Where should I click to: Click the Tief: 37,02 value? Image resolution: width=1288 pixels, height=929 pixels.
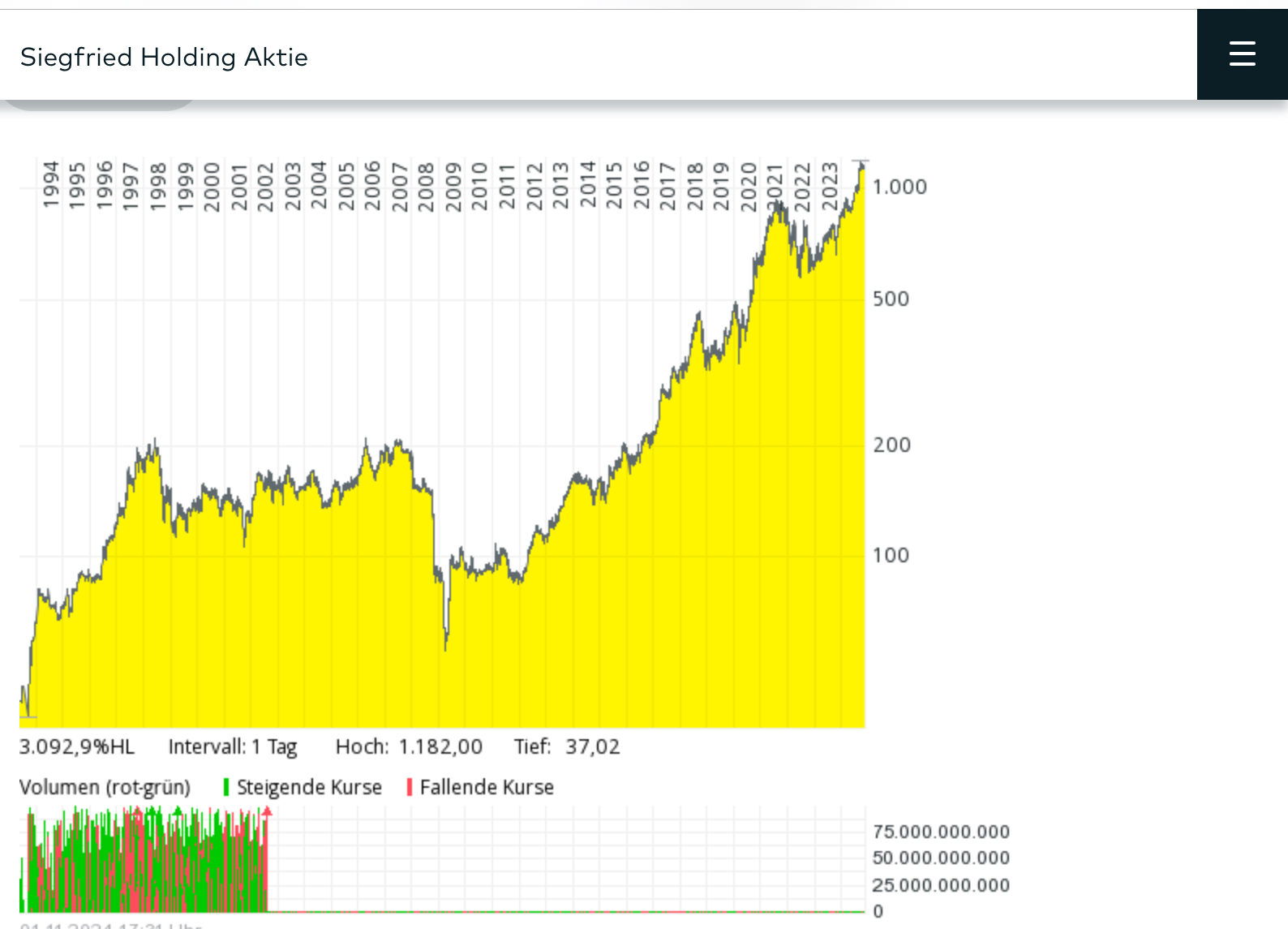coord(567,747)
